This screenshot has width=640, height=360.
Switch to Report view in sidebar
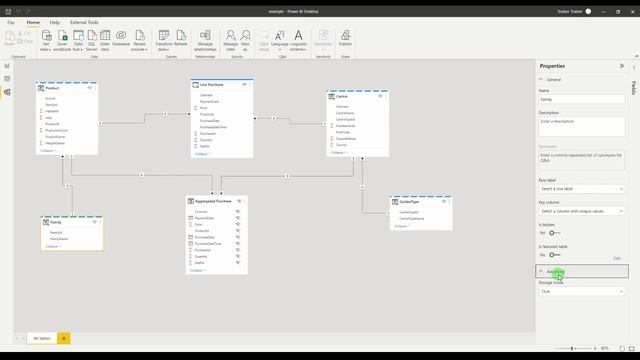tap(7, 66)
